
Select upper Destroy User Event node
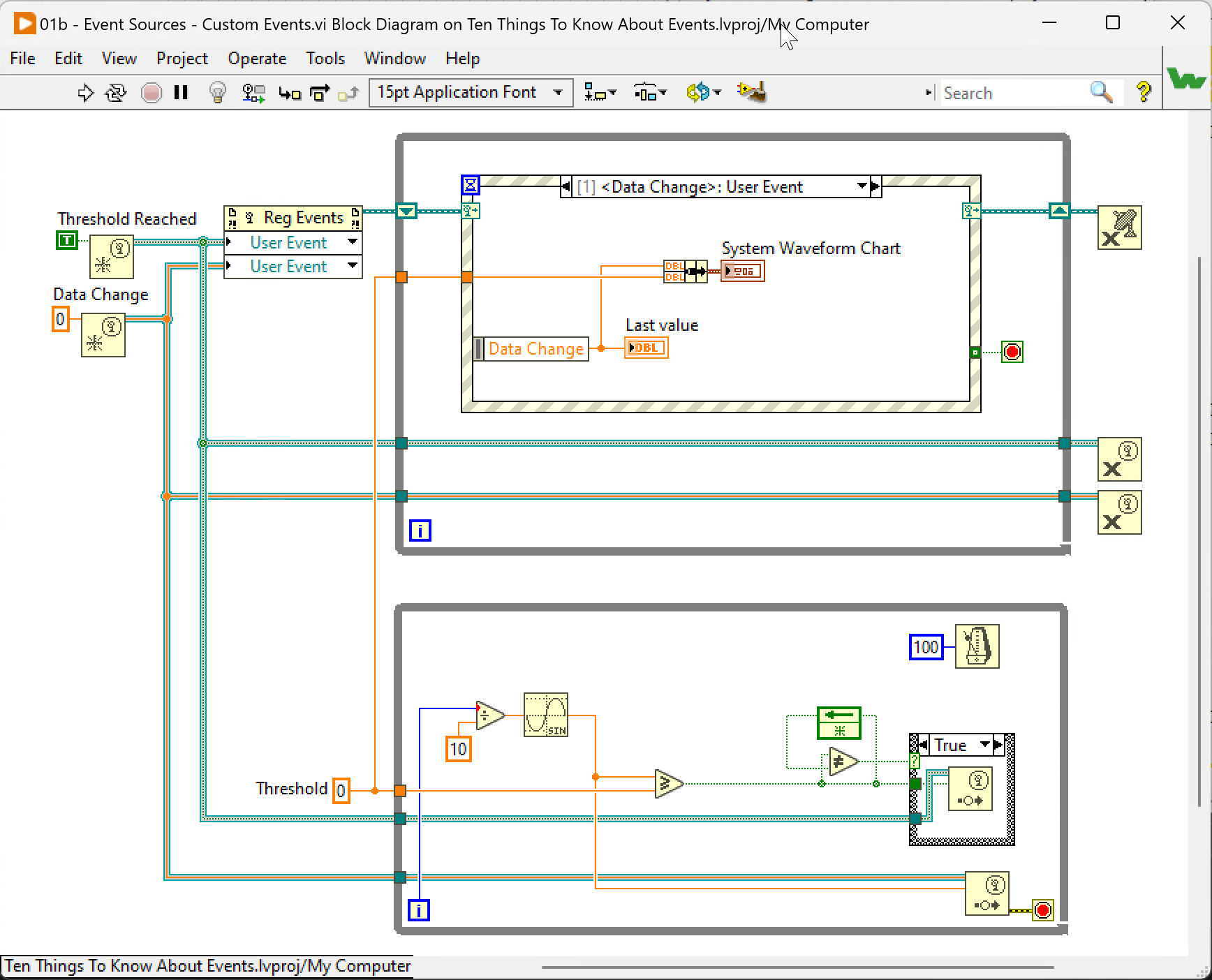1120,459
